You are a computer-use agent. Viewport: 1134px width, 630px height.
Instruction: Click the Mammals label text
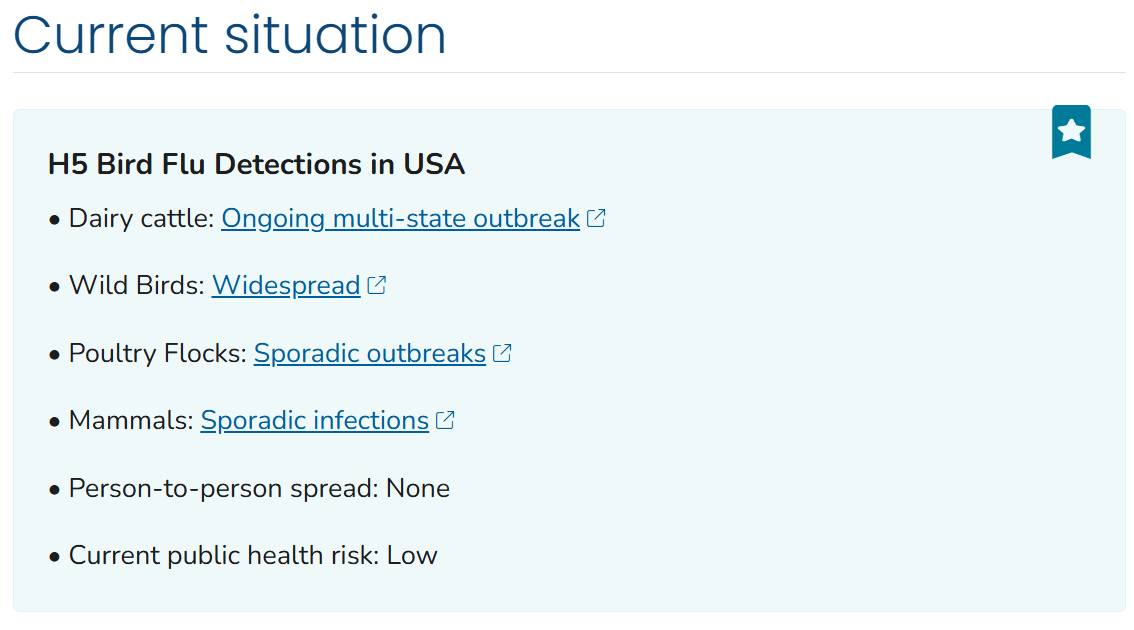pos(131,421)
